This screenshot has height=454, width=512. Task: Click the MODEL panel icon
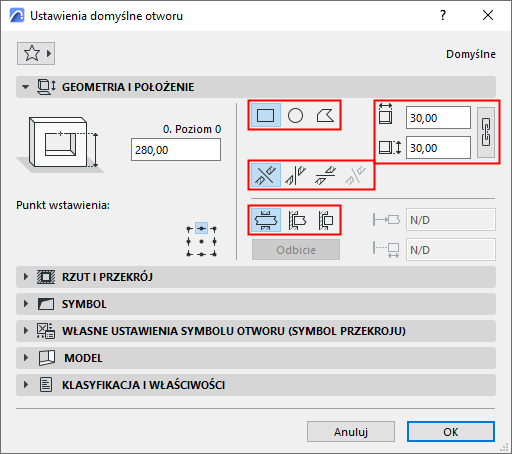point(47,358)
